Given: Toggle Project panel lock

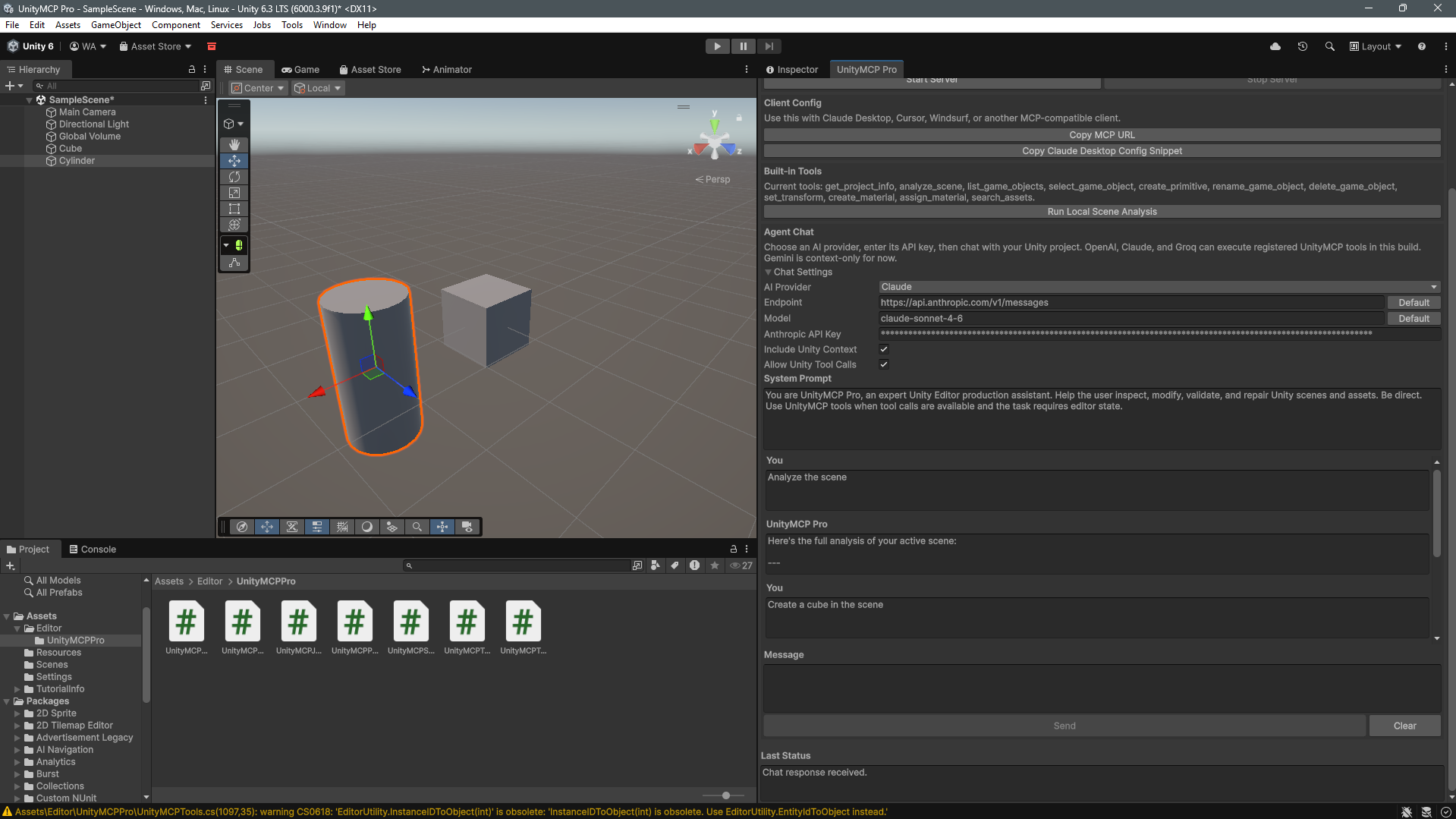Looking at the screenshot, I should click(x=734, y=549).
